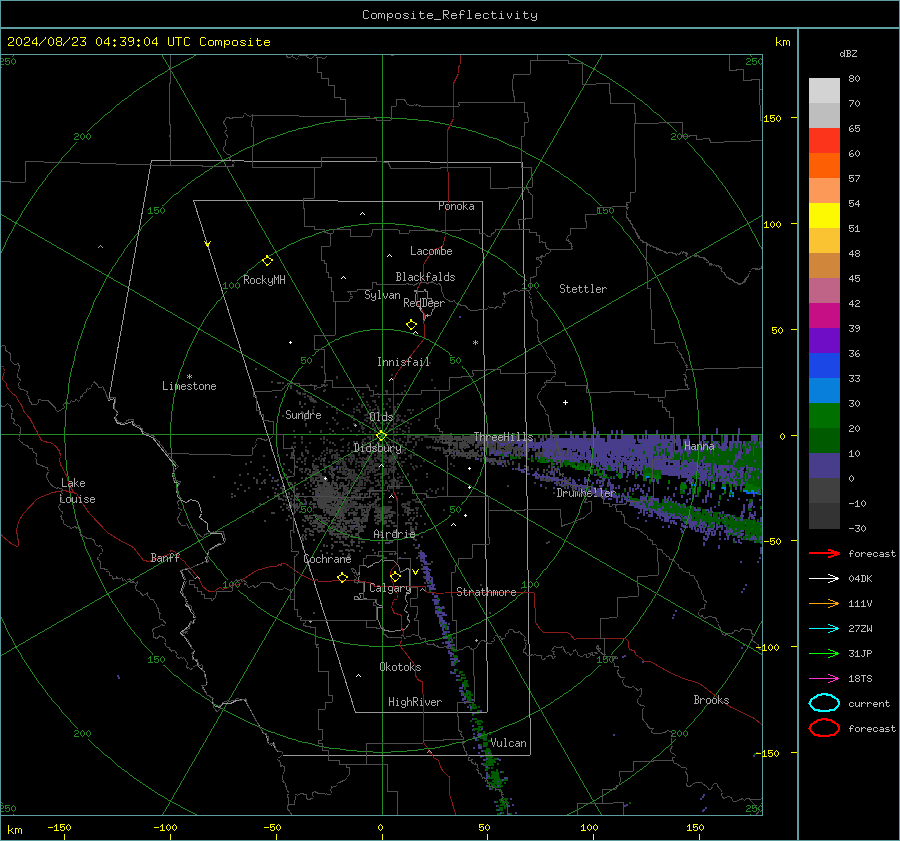Click the white 04DK arrow legend icon

click(x=824, y=578)
